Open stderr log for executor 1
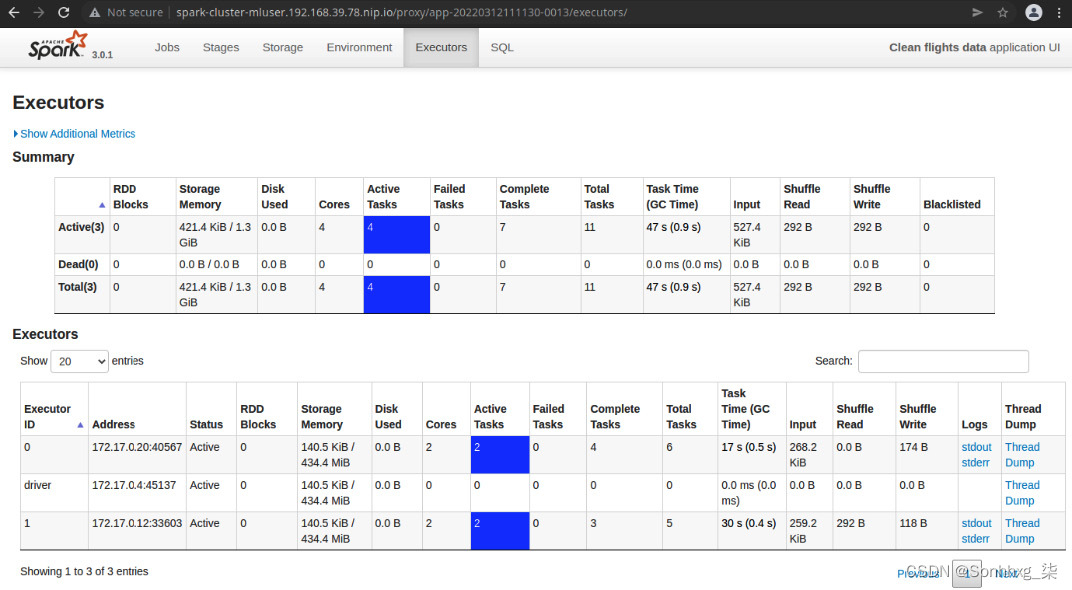Screen dimensions: 1072x590 976,538
